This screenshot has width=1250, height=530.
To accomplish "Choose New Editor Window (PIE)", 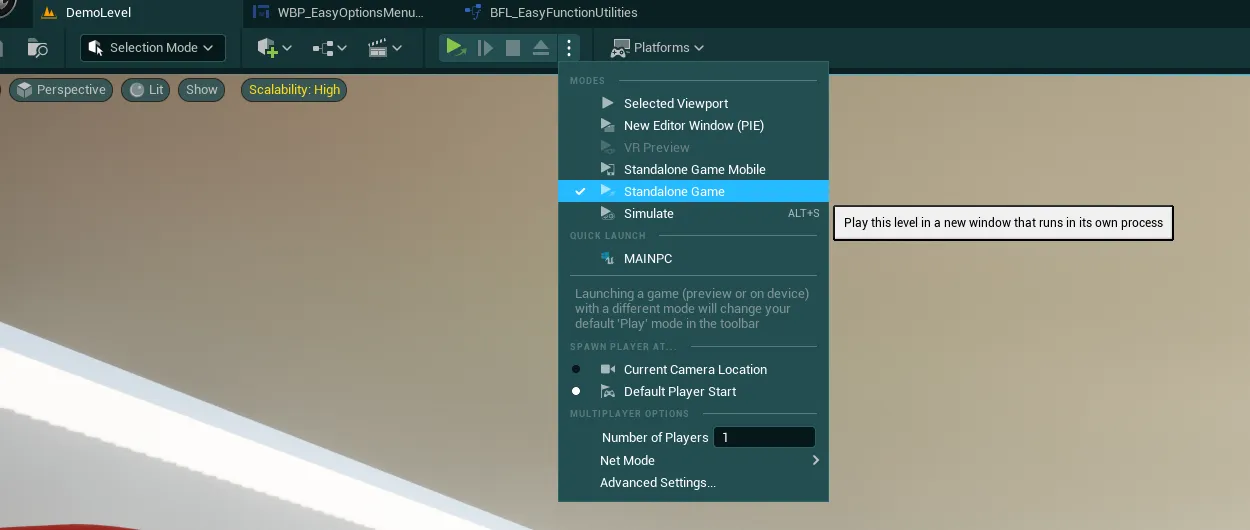I will 693,125.
